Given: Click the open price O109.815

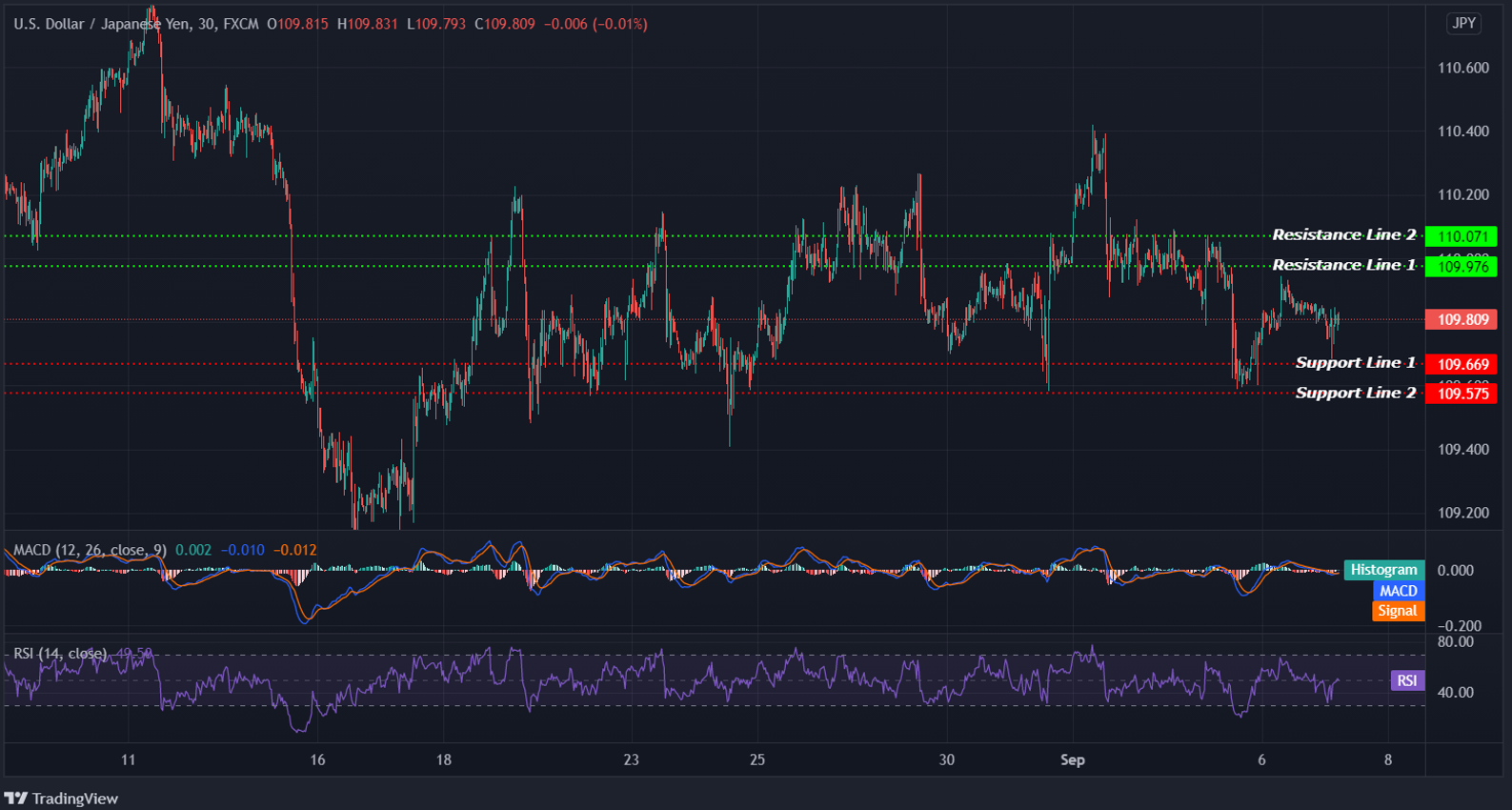Looking at the screenshot, I should point(297,24).
